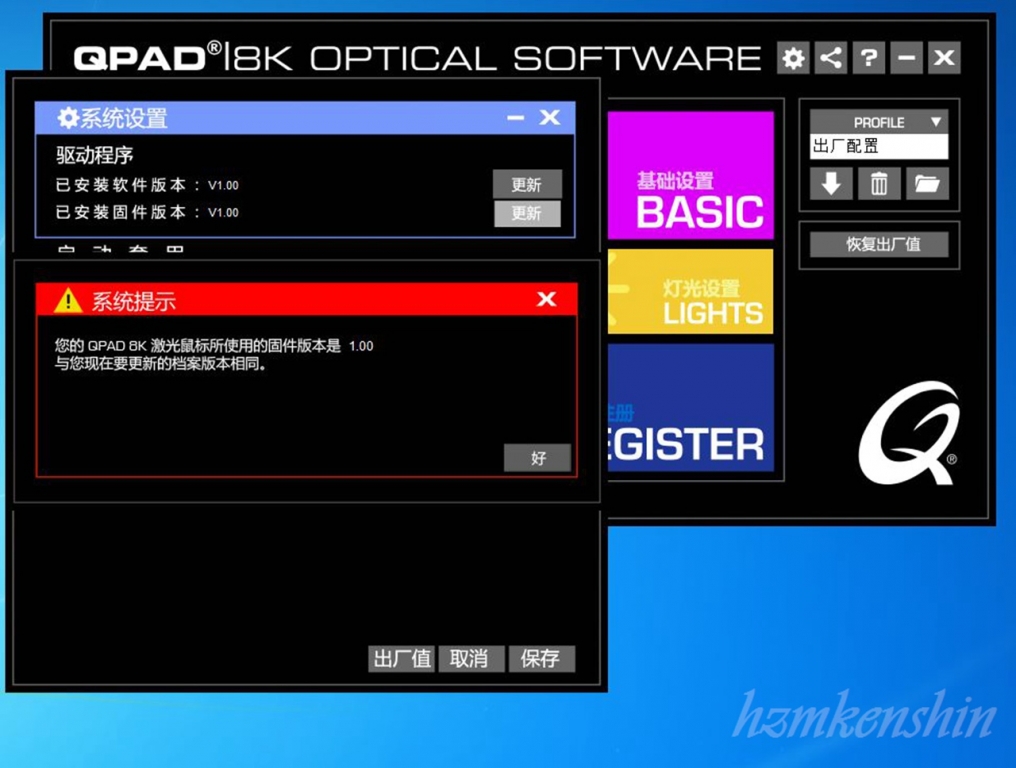Close the 系统设置 dialog

tap(550, 117)
